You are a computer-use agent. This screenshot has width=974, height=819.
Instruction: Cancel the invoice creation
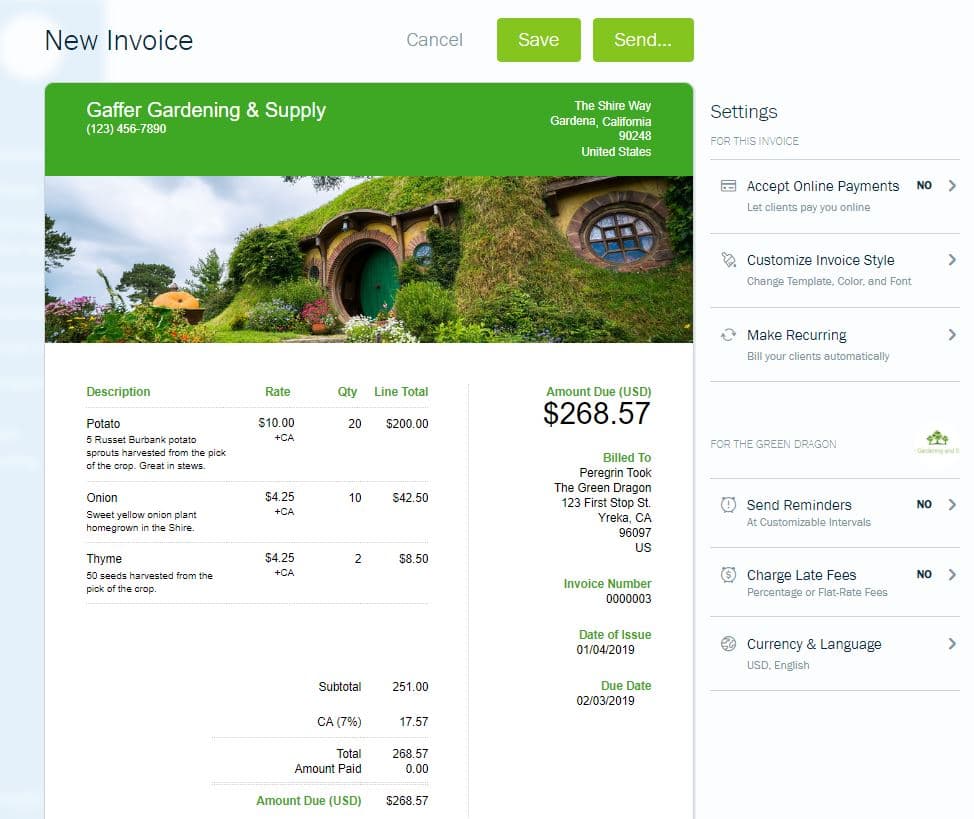(434, 40)
